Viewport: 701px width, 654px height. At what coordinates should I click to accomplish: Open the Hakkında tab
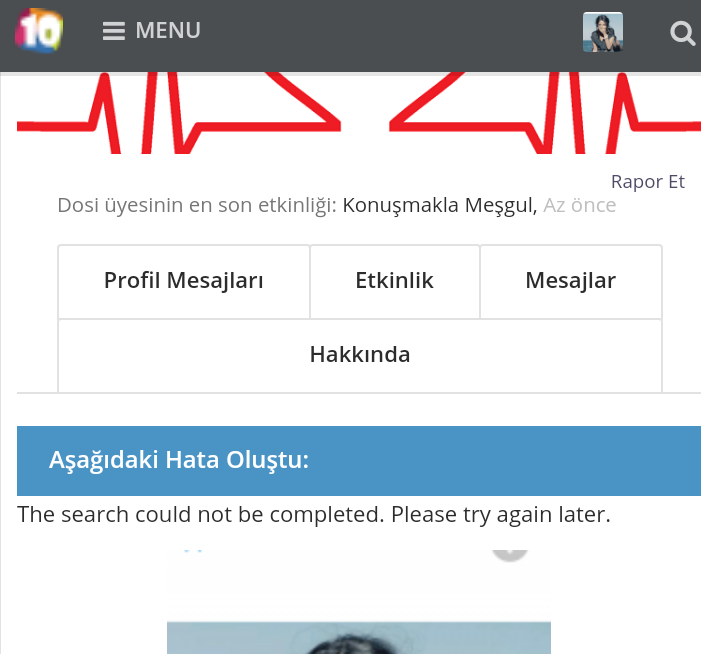(x=360, y=356)
